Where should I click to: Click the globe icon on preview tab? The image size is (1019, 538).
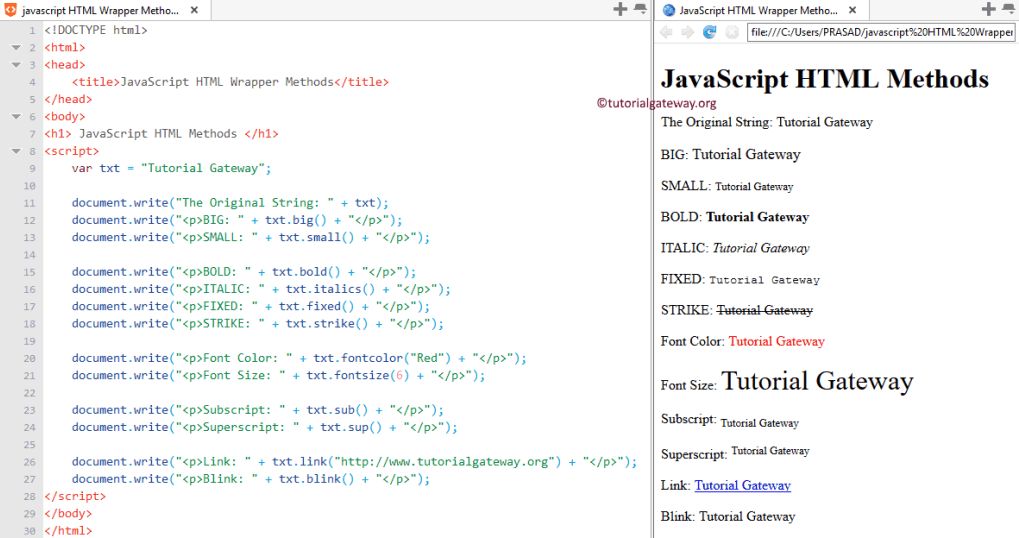[x=669, y=10]
